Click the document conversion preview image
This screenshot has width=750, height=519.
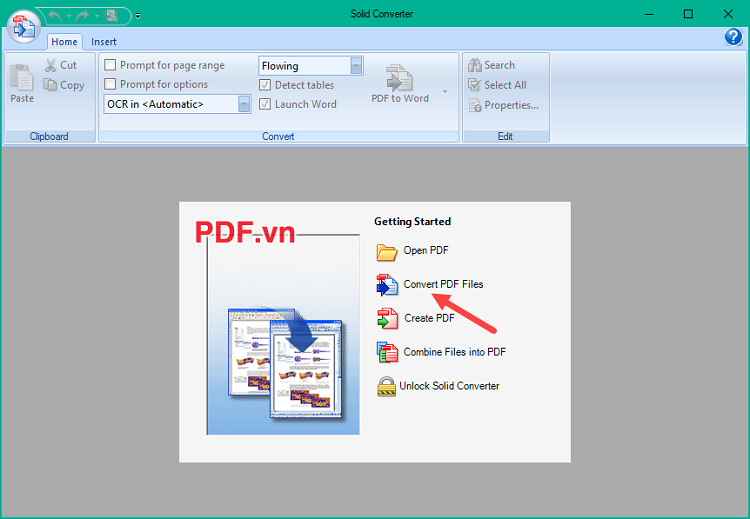[x=283, y=335]
